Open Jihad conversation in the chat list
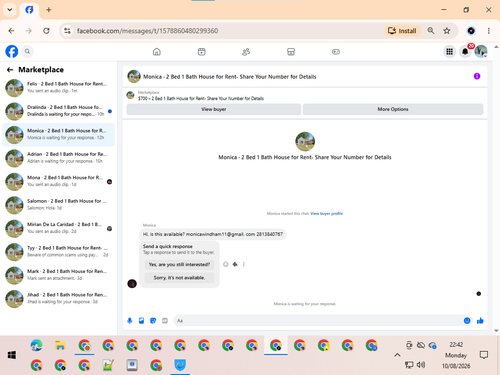 click(x=58, y=299)
